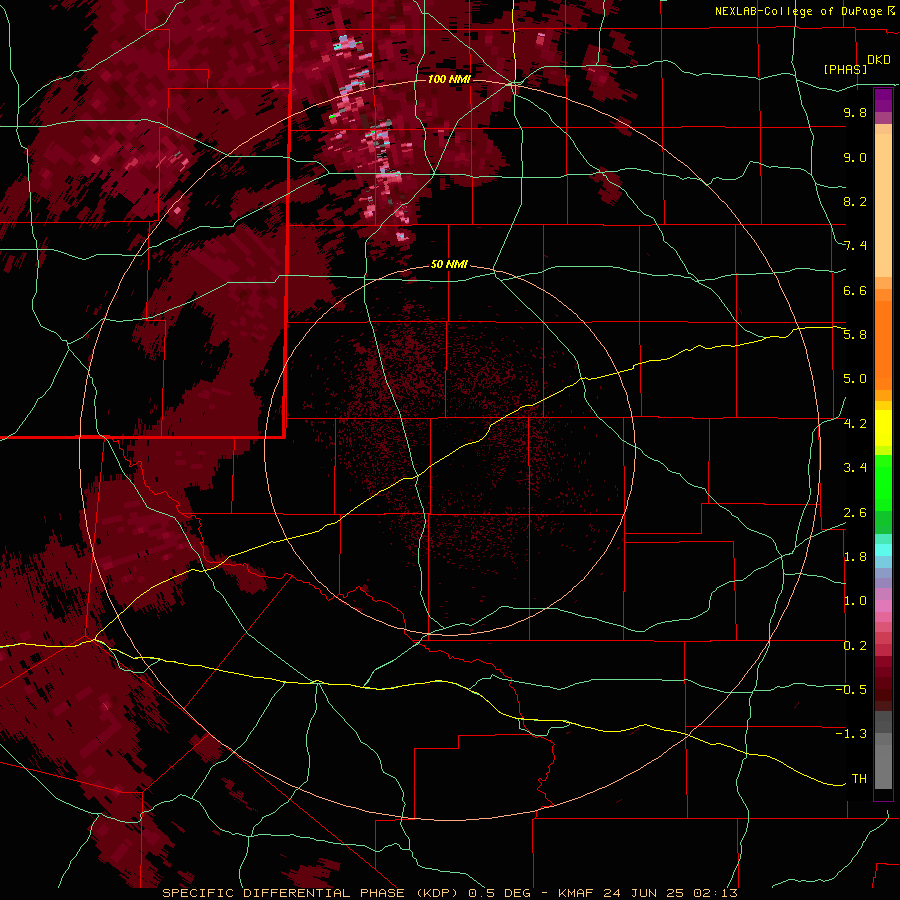Click the 5.0 value on the color scale
This screenshot has height=900, width=900.
[855, 379]
